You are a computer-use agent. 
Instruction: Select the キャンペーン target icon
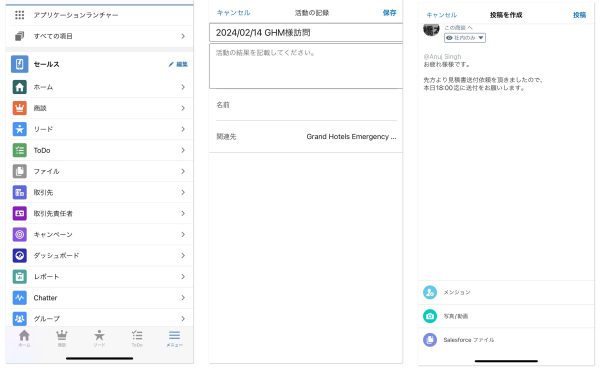point(20,234)
